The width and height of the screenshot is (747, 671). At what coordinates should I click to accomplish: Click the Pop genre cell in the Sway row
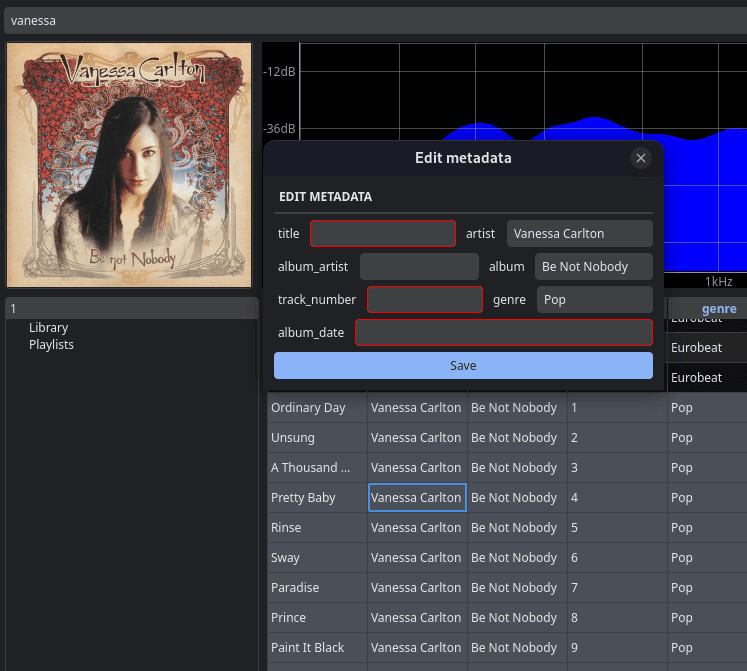click(x=707, y=558)
